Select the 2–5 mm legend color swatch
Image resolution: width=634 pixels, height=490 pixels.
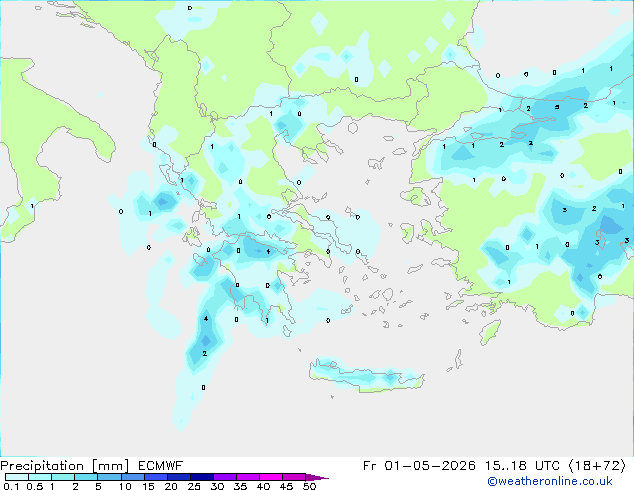(86, 477)
